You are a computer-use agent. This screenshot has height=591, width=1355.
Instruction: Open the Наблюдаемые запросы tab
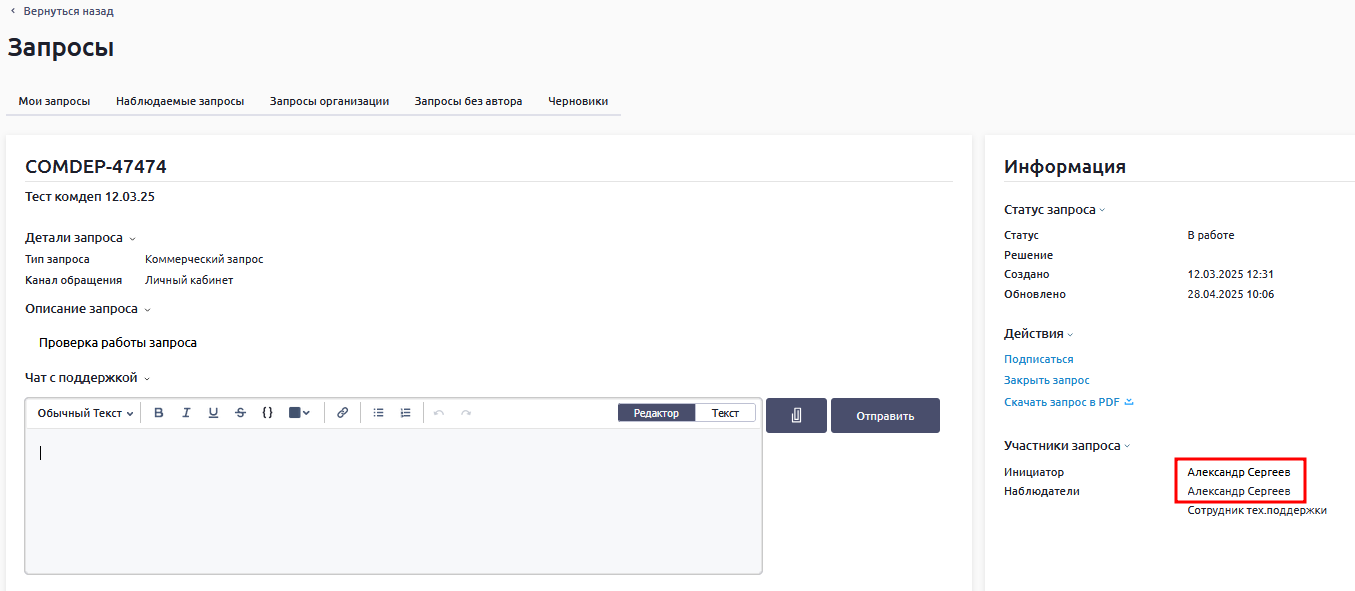coord(180,101)
